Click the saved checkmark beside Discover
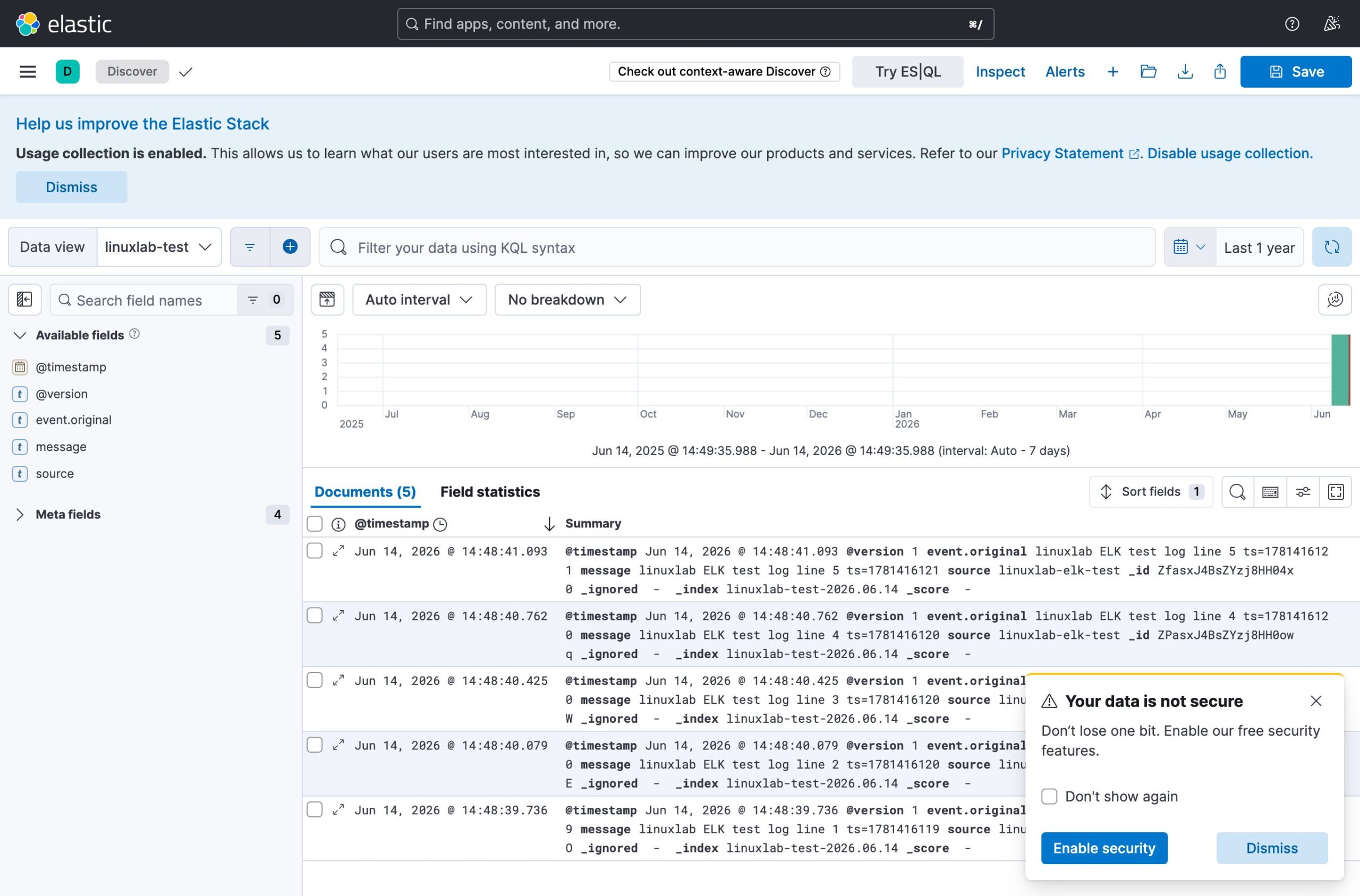 [186, 72]
